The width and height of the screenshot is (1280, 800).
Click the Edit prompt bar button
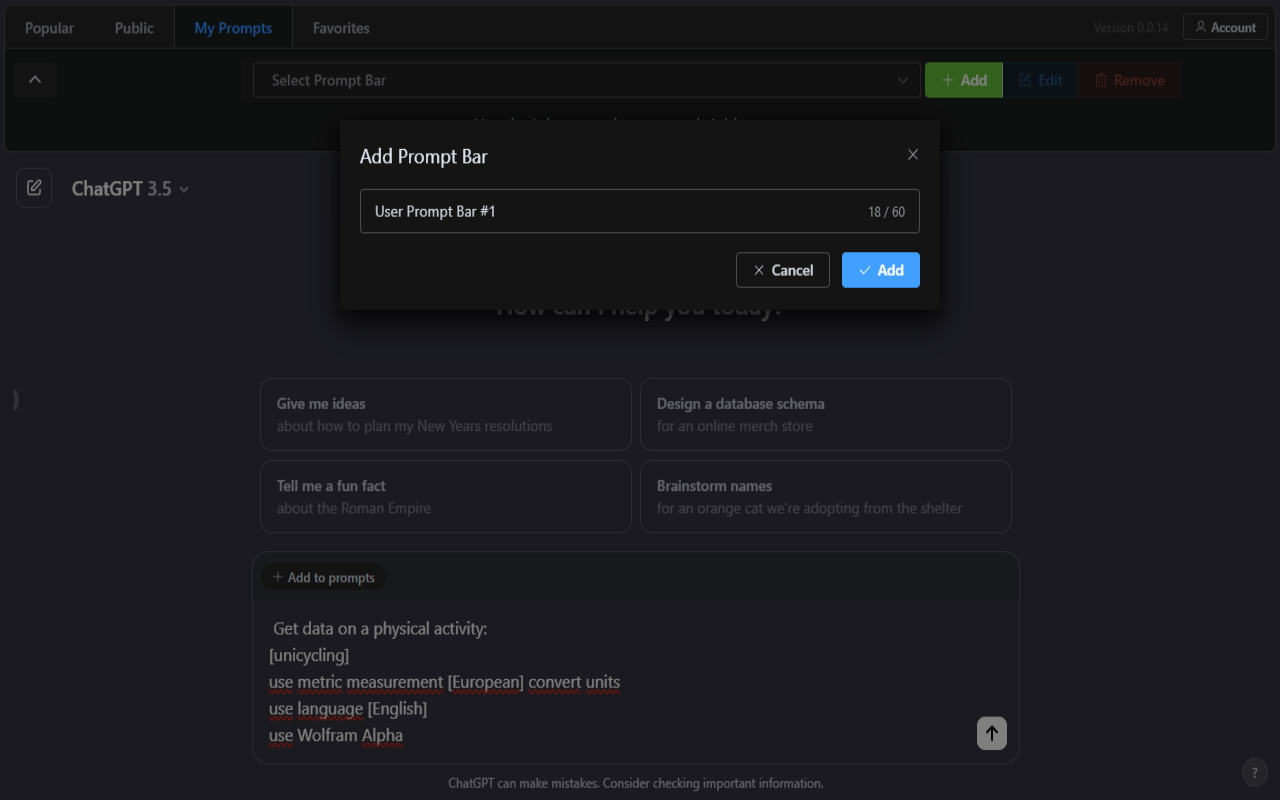[1040, 80]
